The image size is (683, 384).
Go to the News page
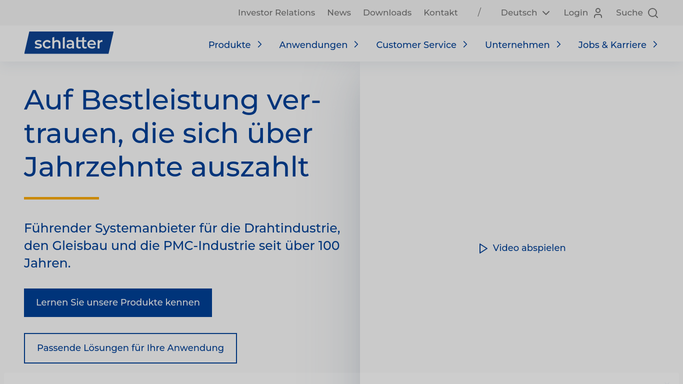339,13
